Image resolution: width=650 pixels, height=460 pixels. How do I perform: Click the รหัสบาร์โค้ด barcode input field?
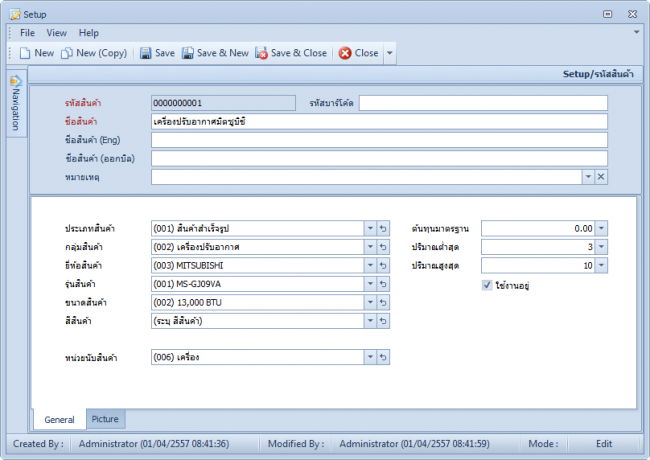[x=483, y=103]
